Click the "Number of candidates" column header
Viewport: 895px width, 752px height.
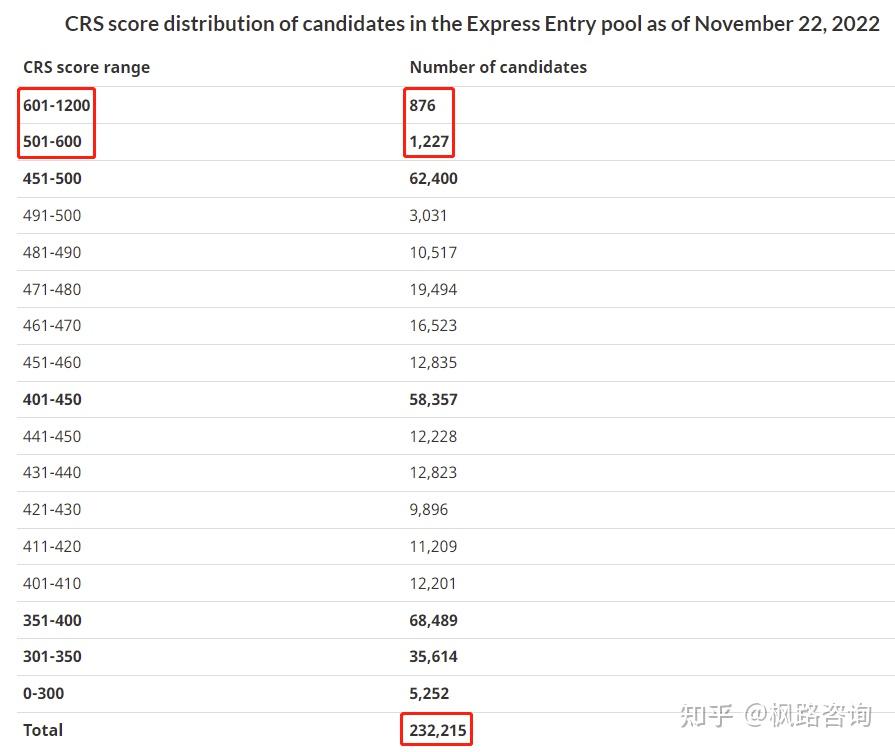click(498, 68)
